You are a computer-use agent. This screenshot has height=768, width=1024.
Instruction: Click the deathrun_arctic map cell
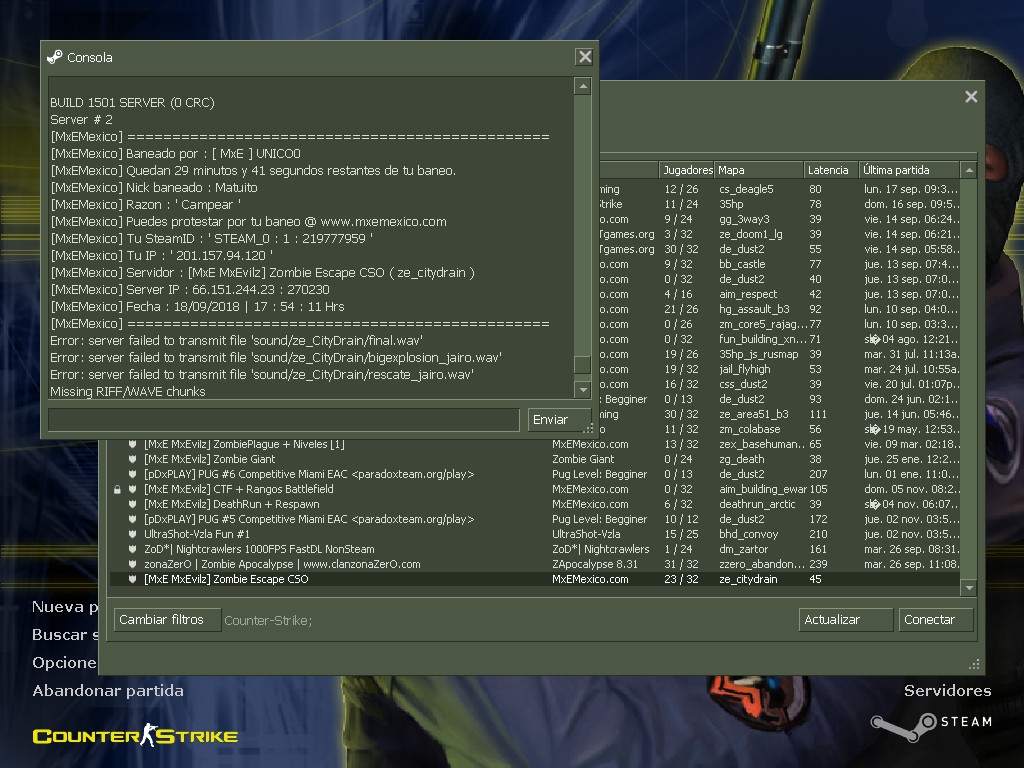coord(757,505)
